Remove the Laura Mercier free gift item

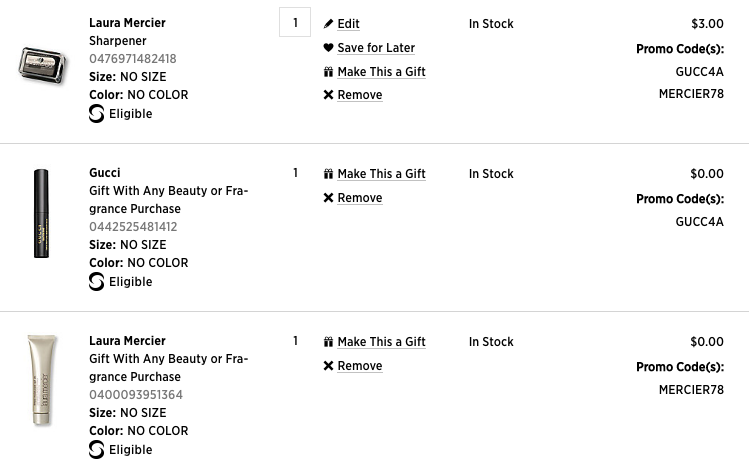360,366
